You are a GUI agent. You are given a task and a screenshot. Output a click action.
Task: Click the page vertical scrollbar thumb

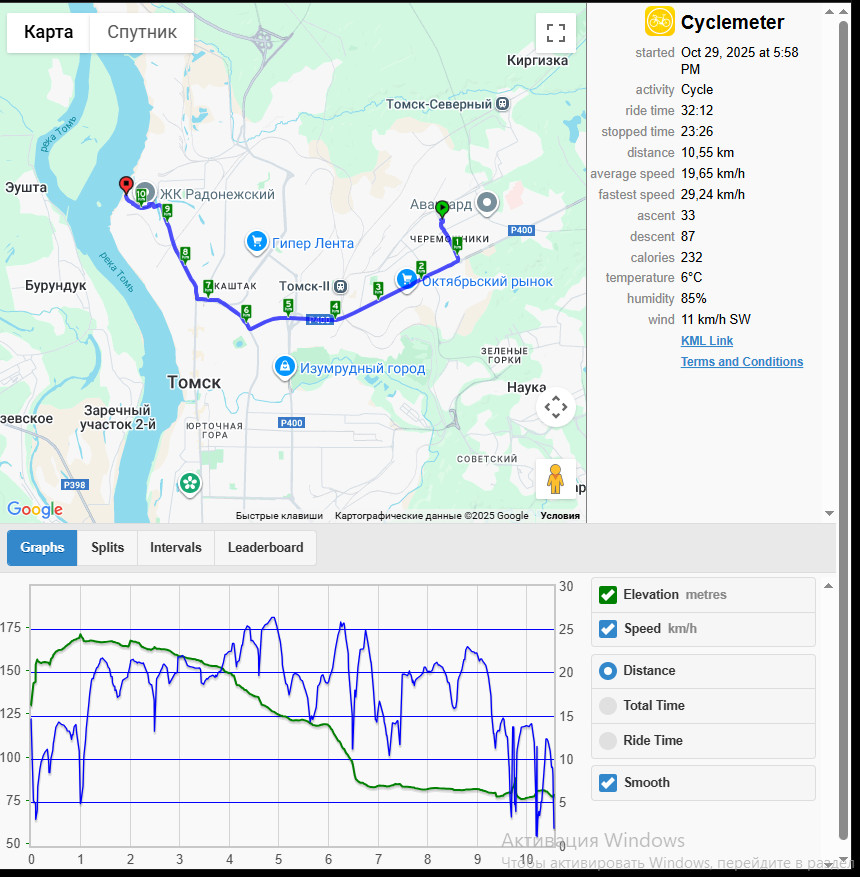tap(844, 431)
